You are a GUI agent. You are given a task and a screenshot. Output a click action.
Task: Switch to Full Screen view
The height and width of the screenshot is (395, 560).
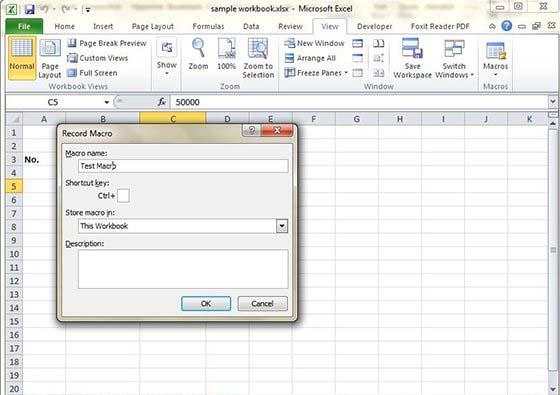(92, 73)
